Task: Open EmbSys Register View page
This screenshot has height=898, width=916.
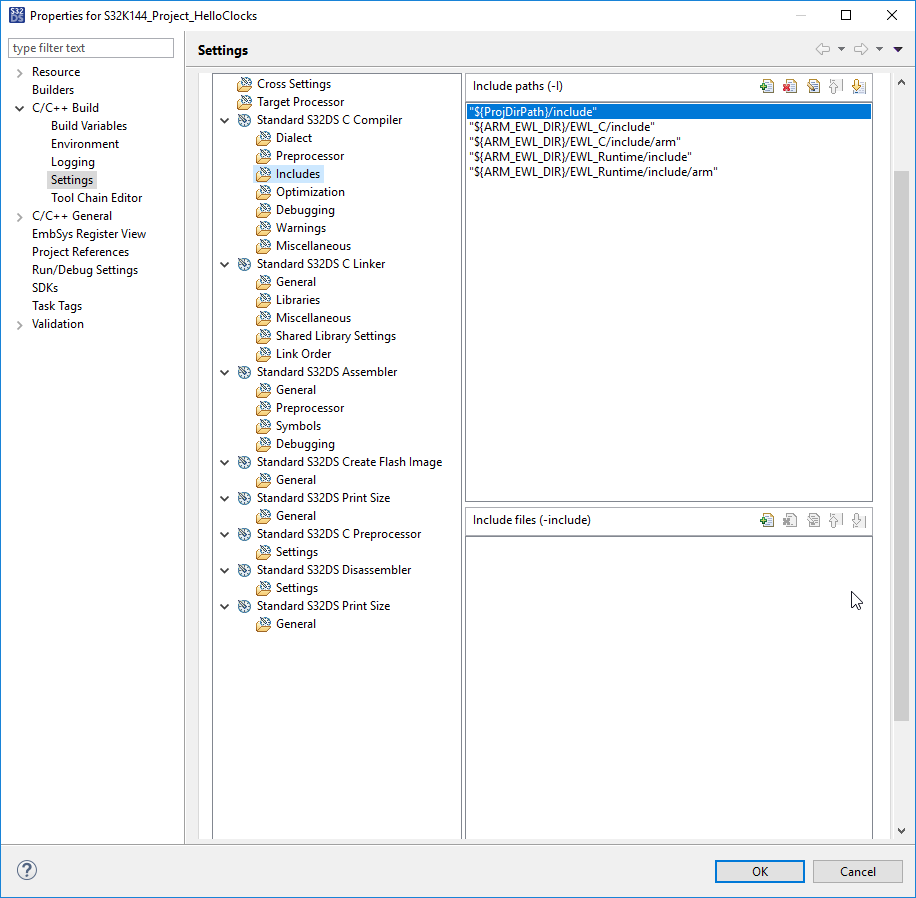Action: [x=89, y=234]
